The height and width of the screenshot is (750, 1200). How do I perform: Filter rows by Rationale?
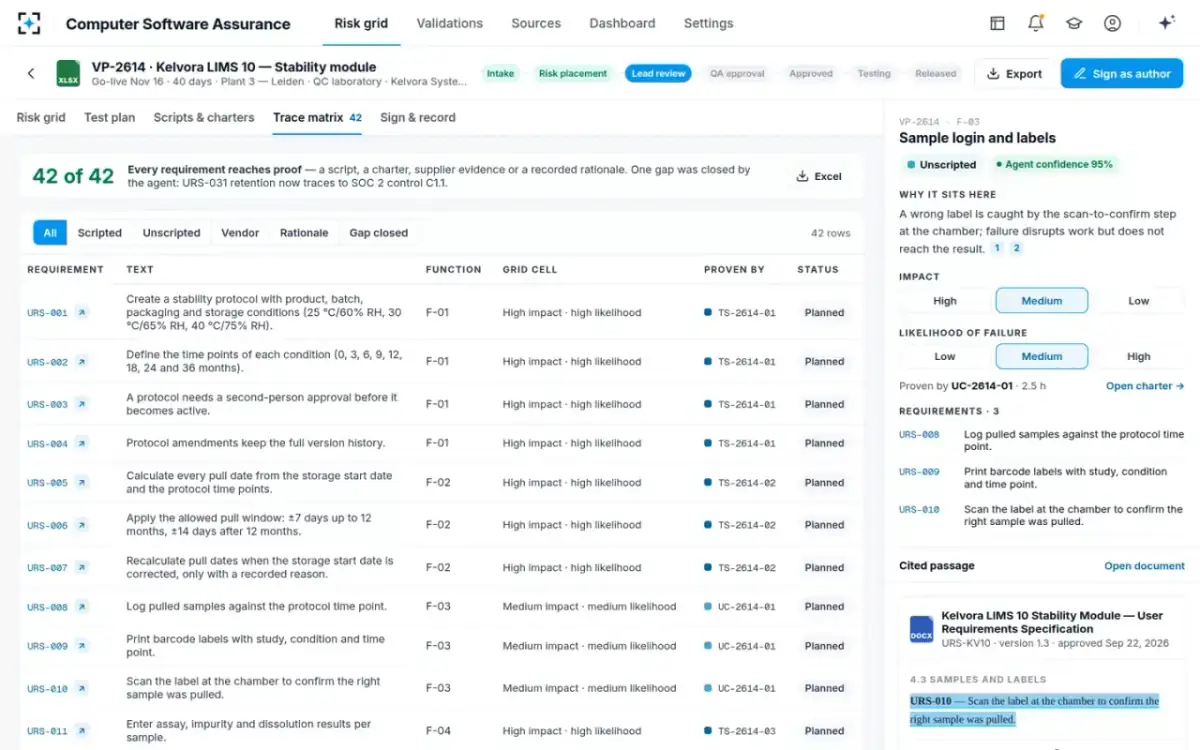[x=304, y=233]
